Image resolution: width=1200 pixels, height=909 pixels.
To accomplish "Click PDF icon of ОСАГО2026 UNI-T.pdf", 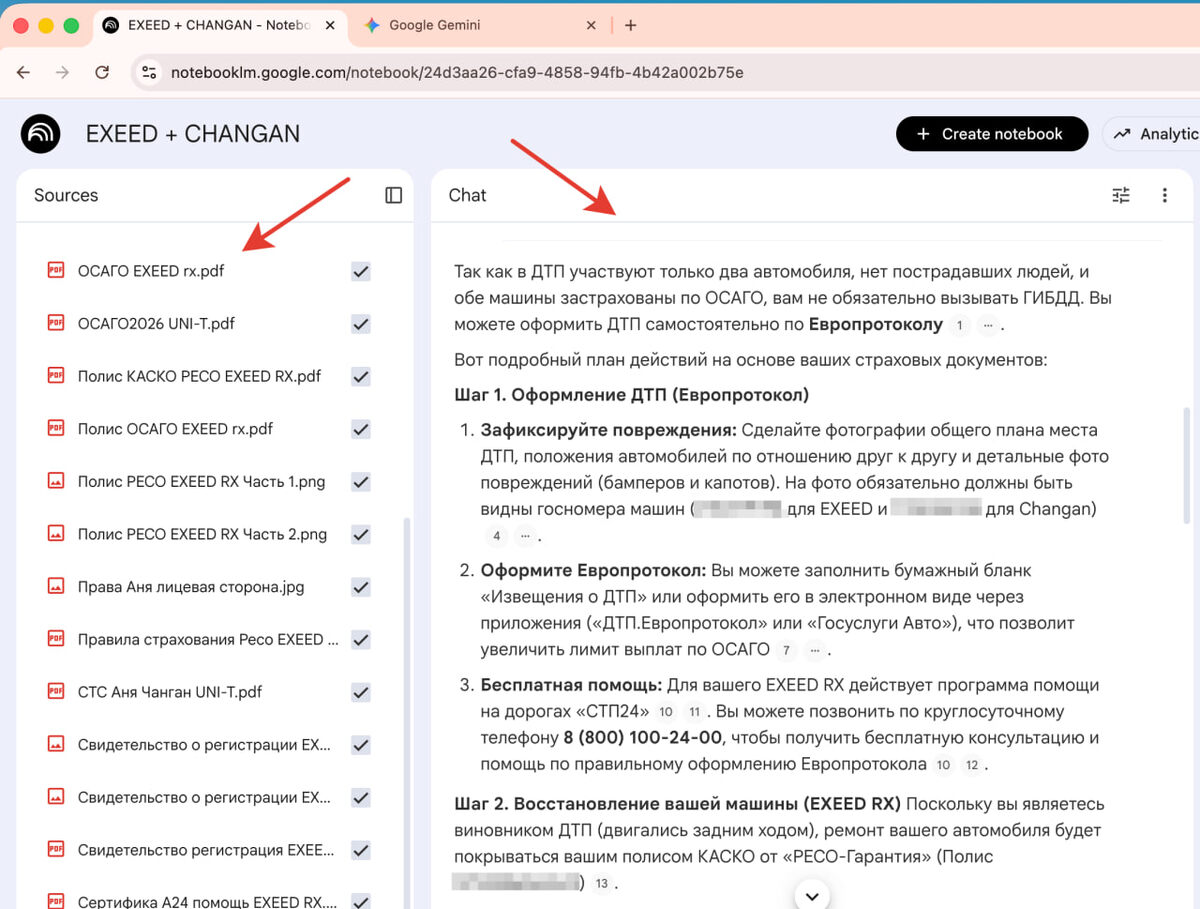I will coord(56,323).
